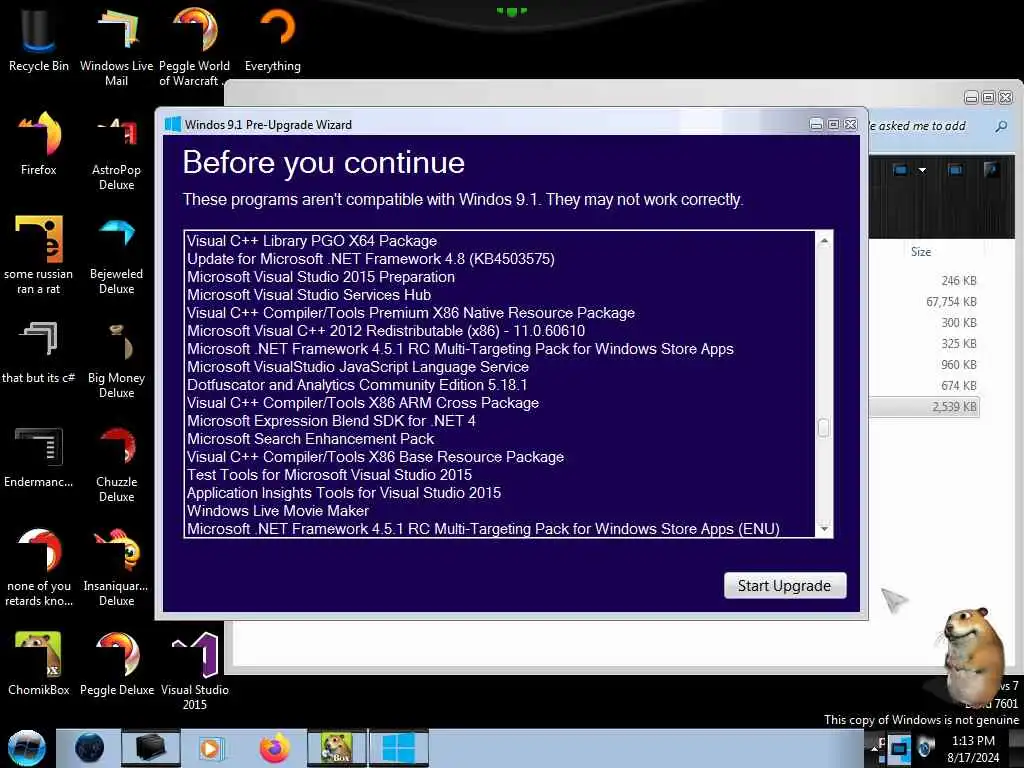Select the .NET Framework 4.8 KB4503575 update row
The height and width of the screenshot is (768, 1024).
(x=371, y=259)
